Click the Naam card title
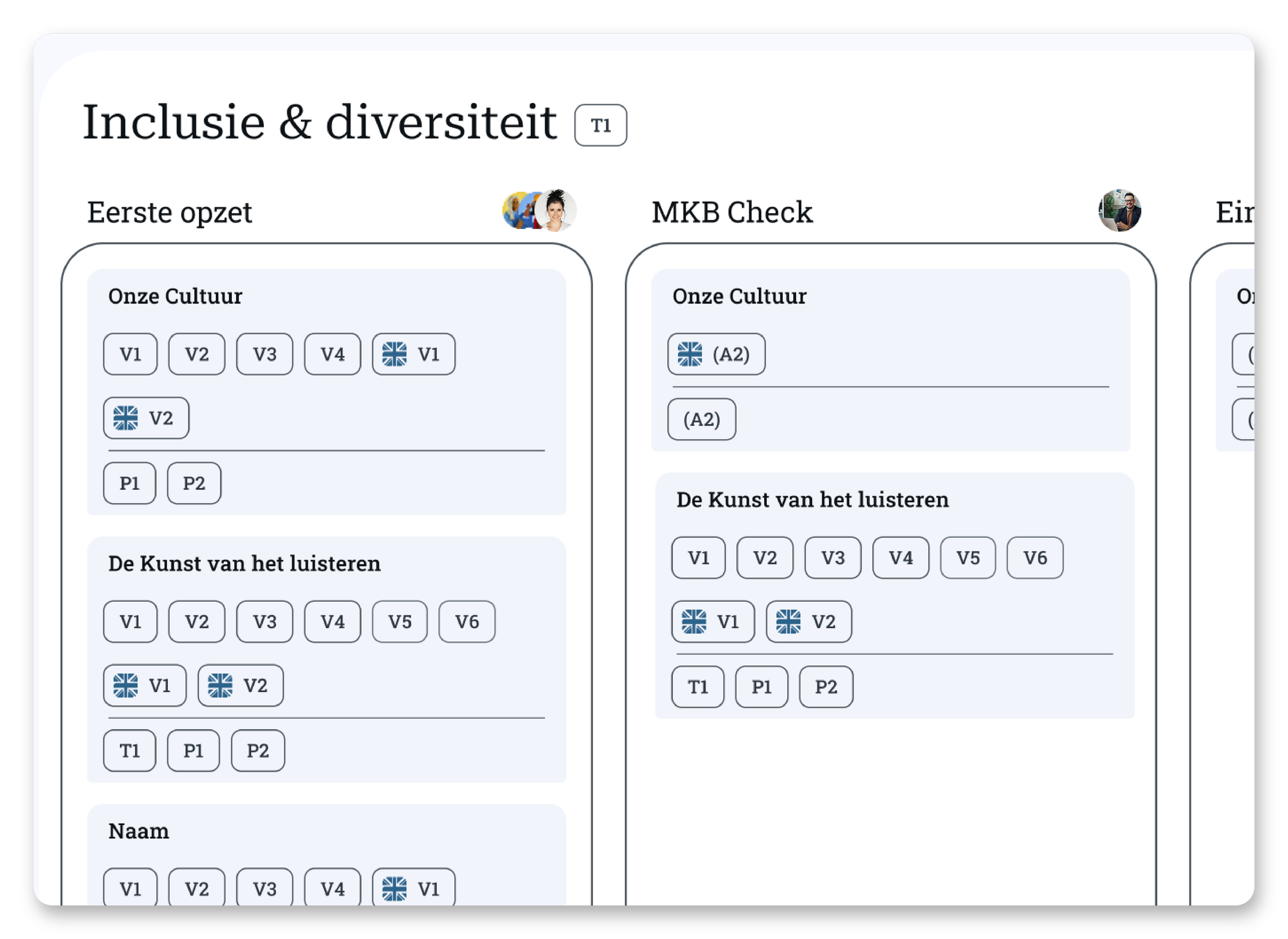 click(139, 831)
